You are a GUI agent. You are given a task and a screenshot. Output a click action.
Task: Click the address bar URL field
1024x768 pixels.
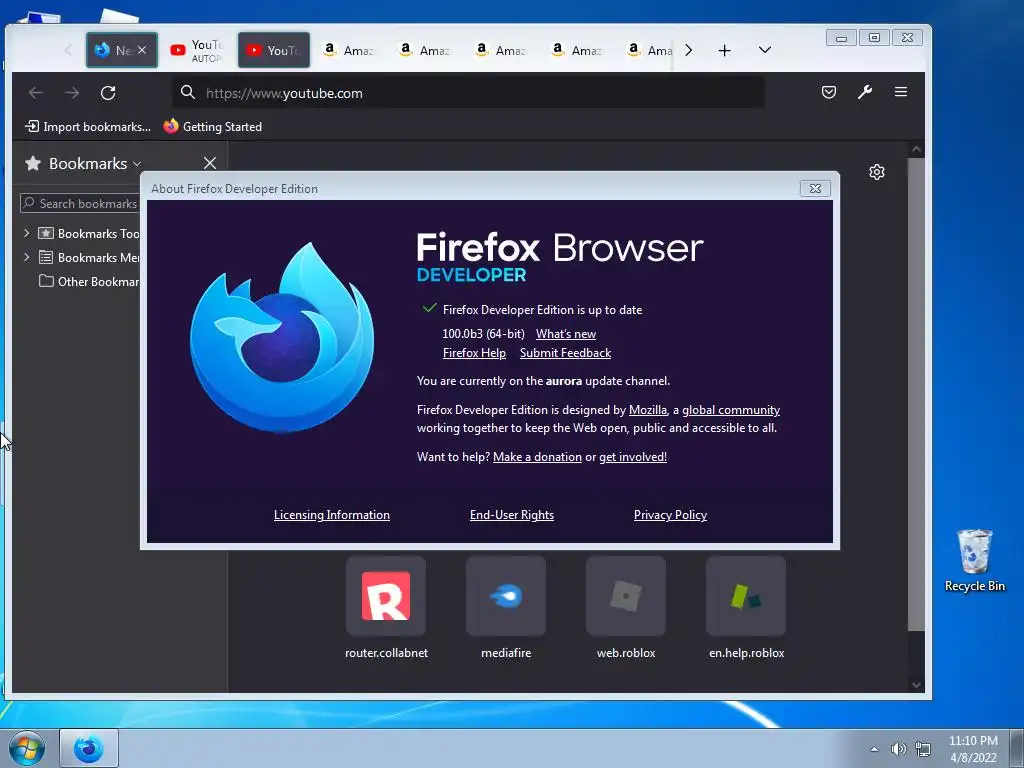point(469,93)
